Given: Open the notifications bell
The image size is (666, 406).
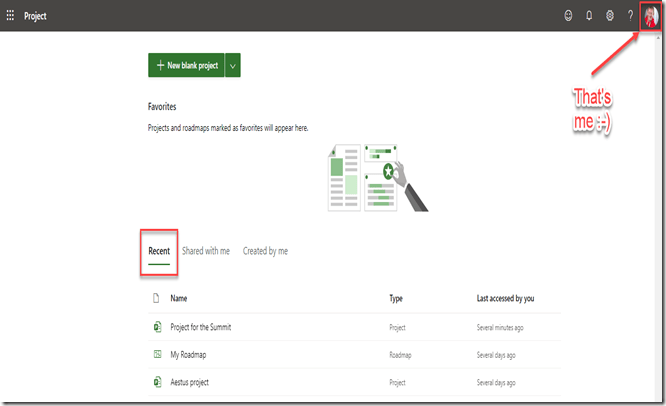Looking at the screenshot, I should click(590, 16).
